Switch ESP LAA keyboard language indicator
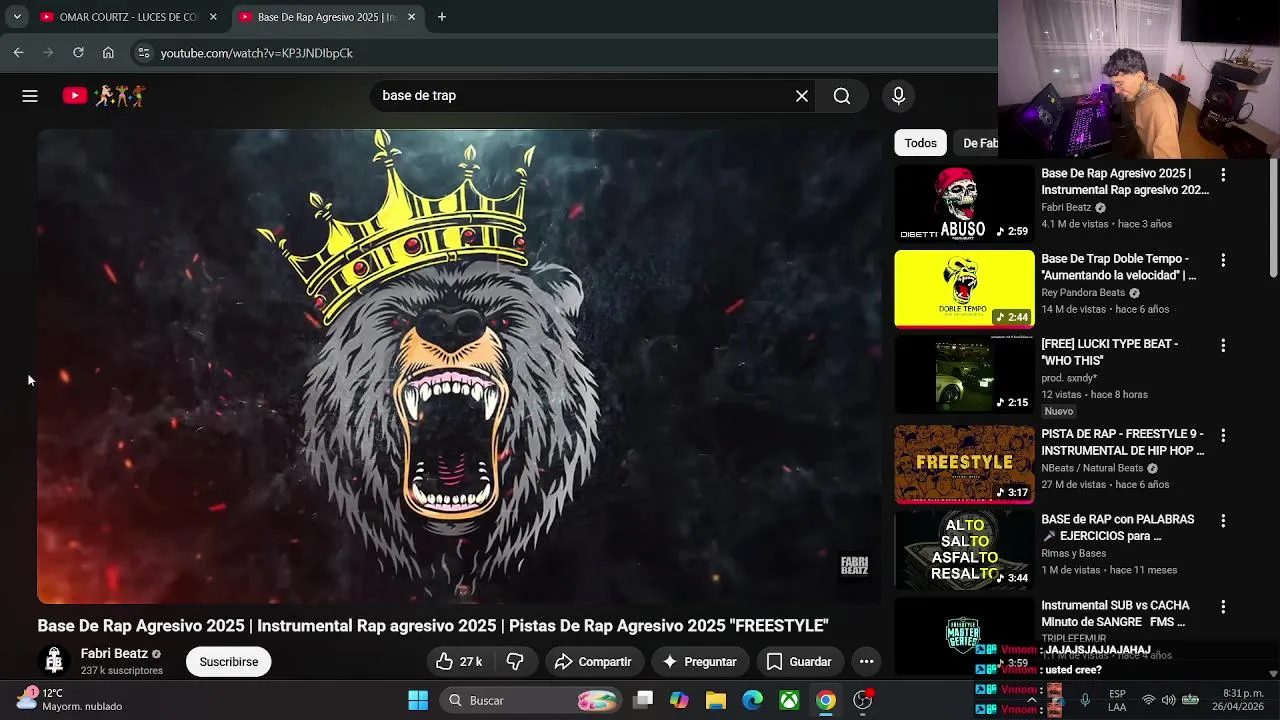1280x720 pixels. [x=1117, y=700]
